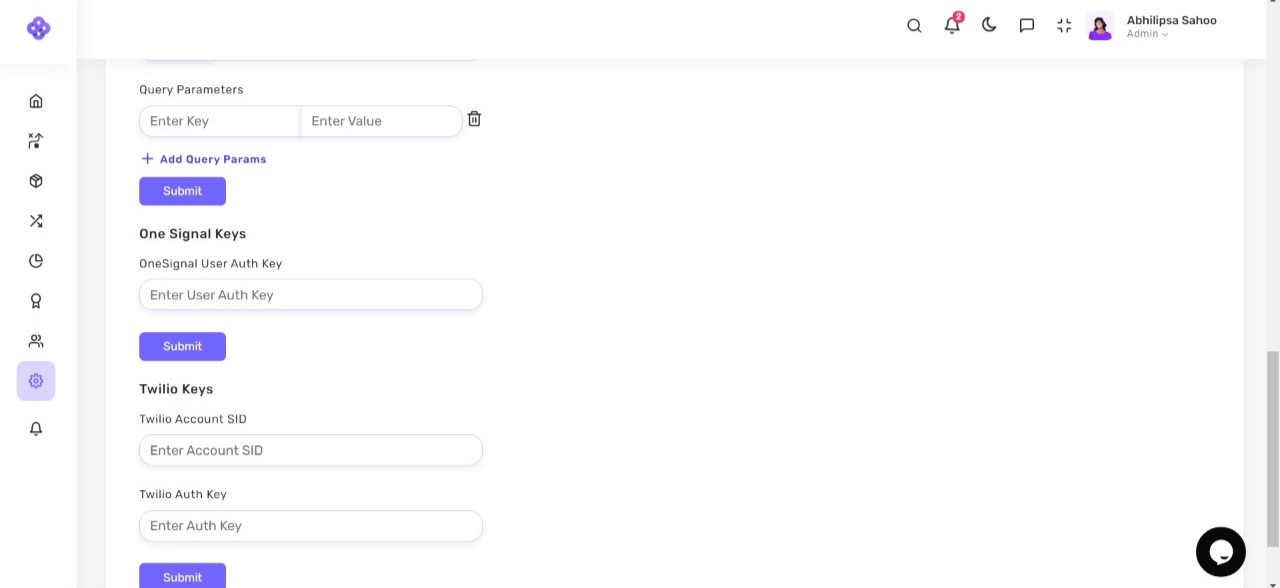1280x588 pixels.
Task: Toggle fullscreen mode icon in the header
Action: pyautogui.click(x=1064, y=26)
